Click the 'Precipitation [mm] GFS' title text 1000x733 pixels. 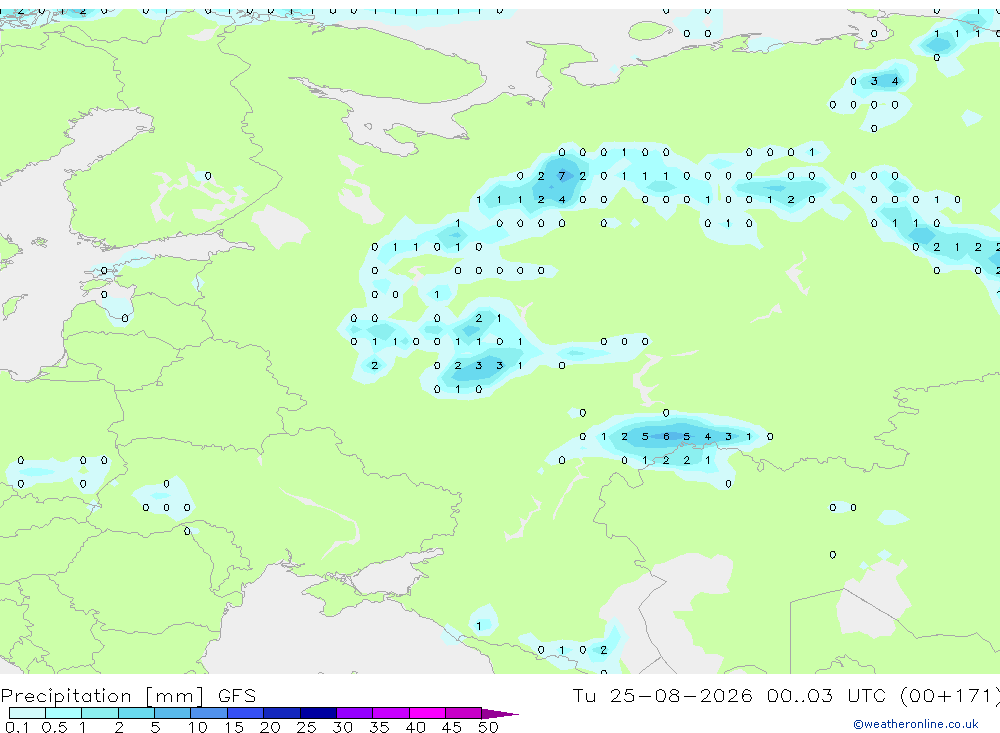[128, 696]
